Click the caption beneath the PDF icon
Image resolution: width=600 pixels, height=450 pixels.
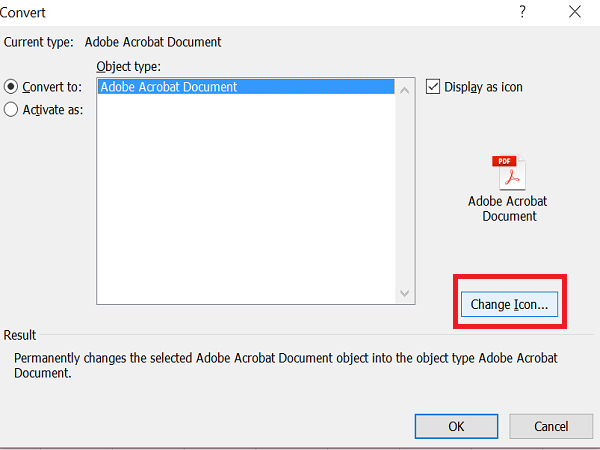(508, 208)
